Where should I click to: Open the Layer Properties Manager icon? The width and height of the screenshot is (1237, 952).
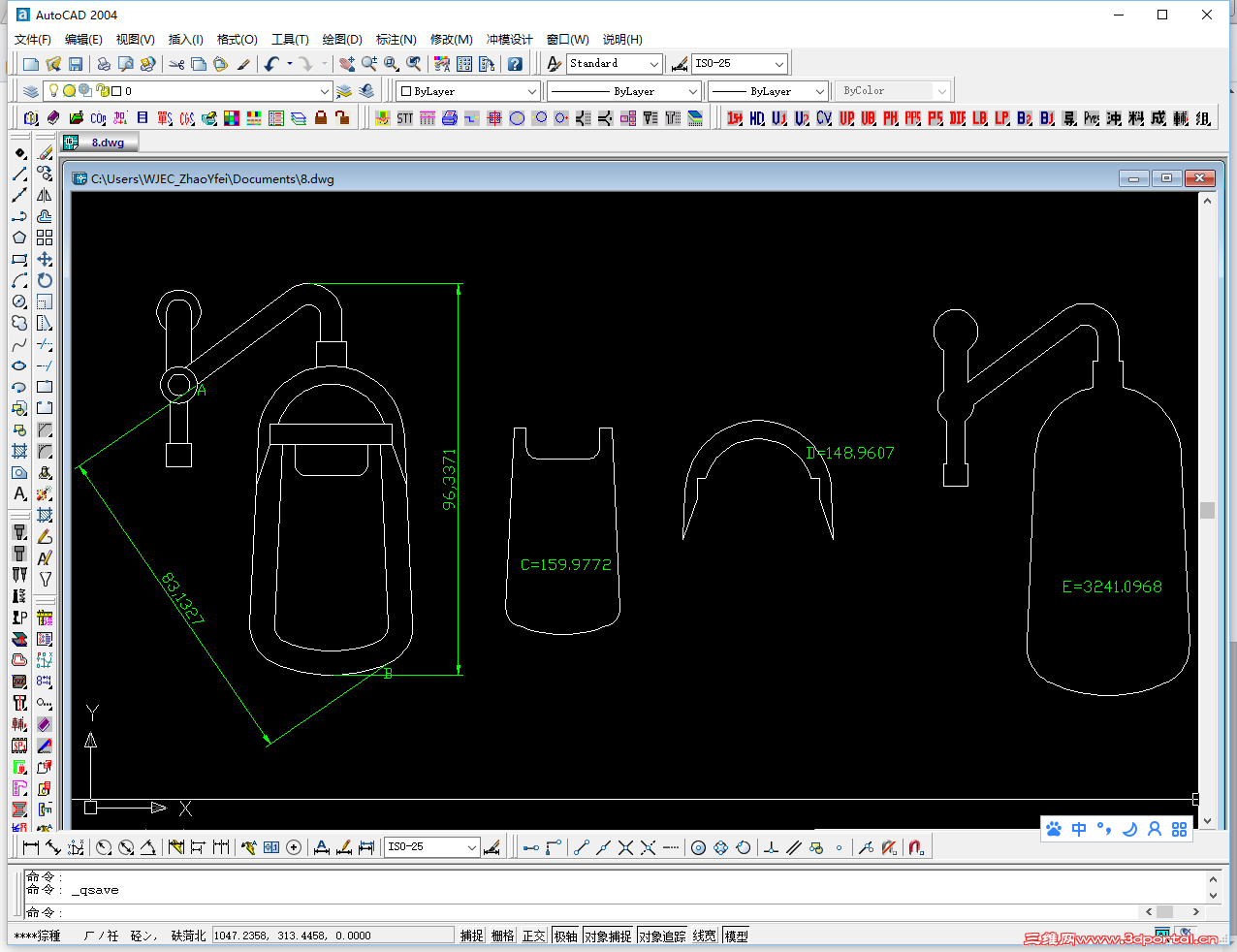pos(31,91)
